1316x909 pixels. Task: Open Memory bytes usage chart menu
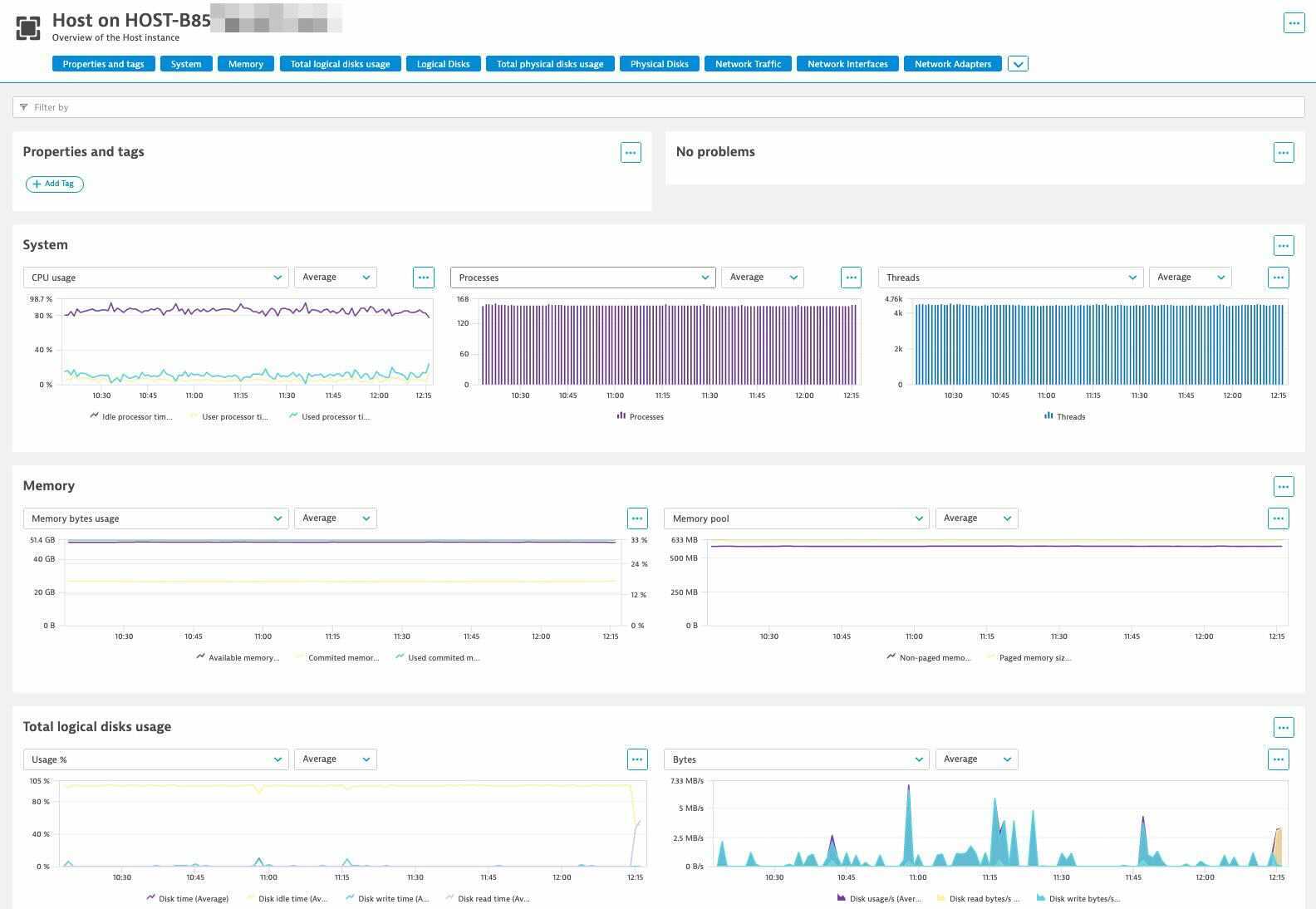click(637, 518)
